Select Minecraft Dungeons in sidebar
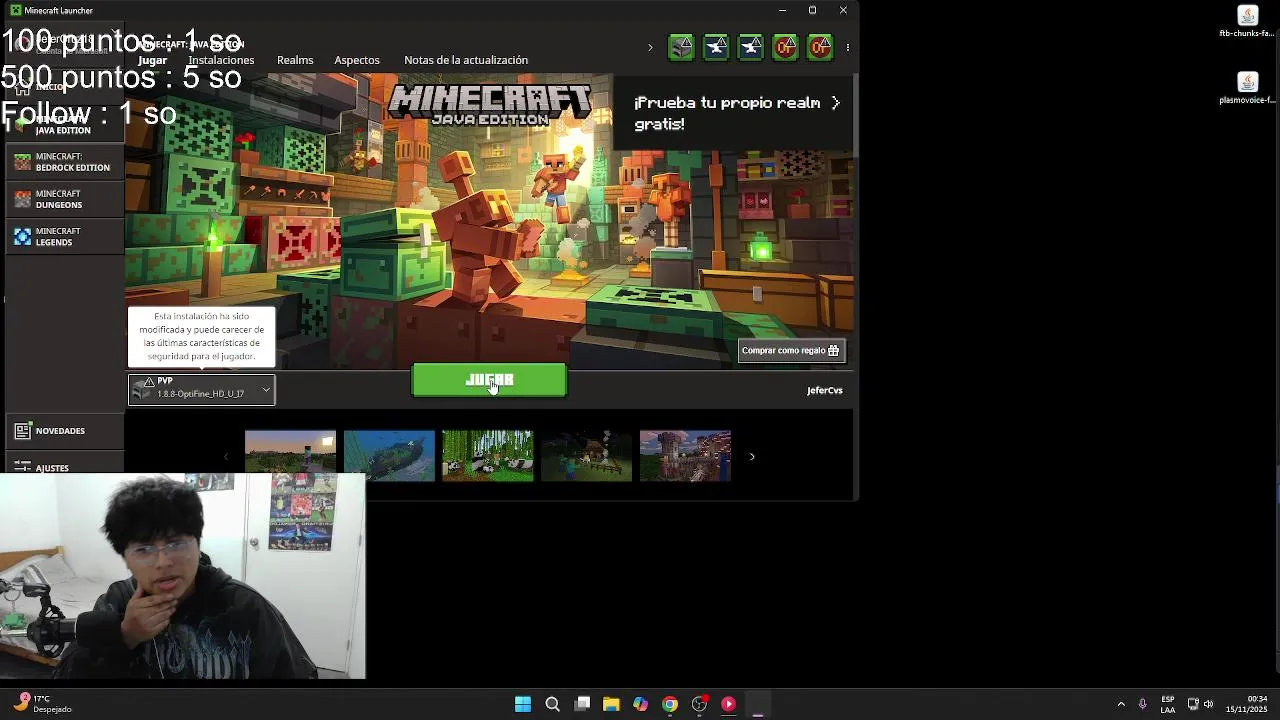The height and width of the screenshot is (720, 1280). (65, 199)
